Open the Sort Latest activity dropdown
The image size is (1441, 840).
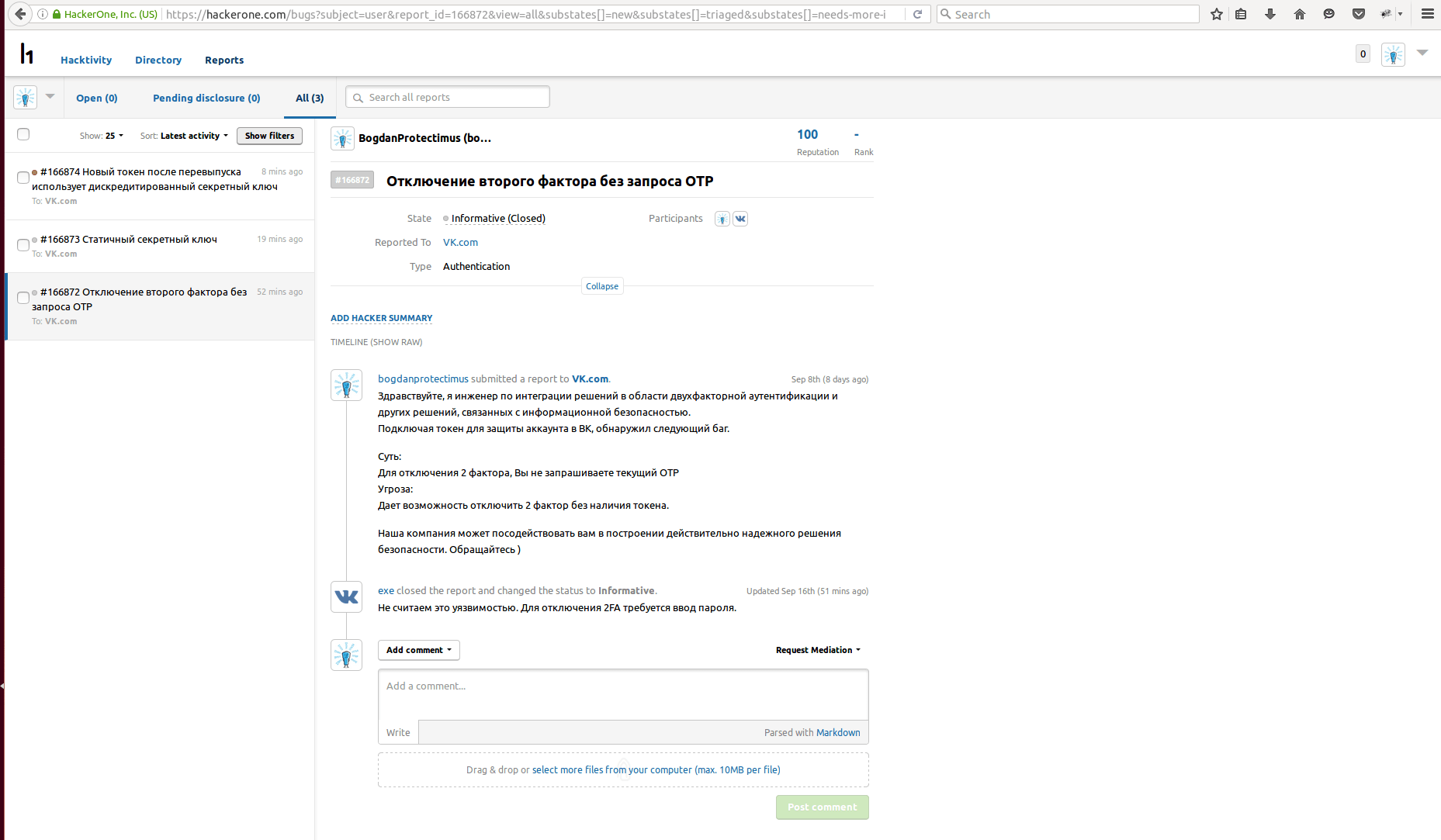[194, 136]
